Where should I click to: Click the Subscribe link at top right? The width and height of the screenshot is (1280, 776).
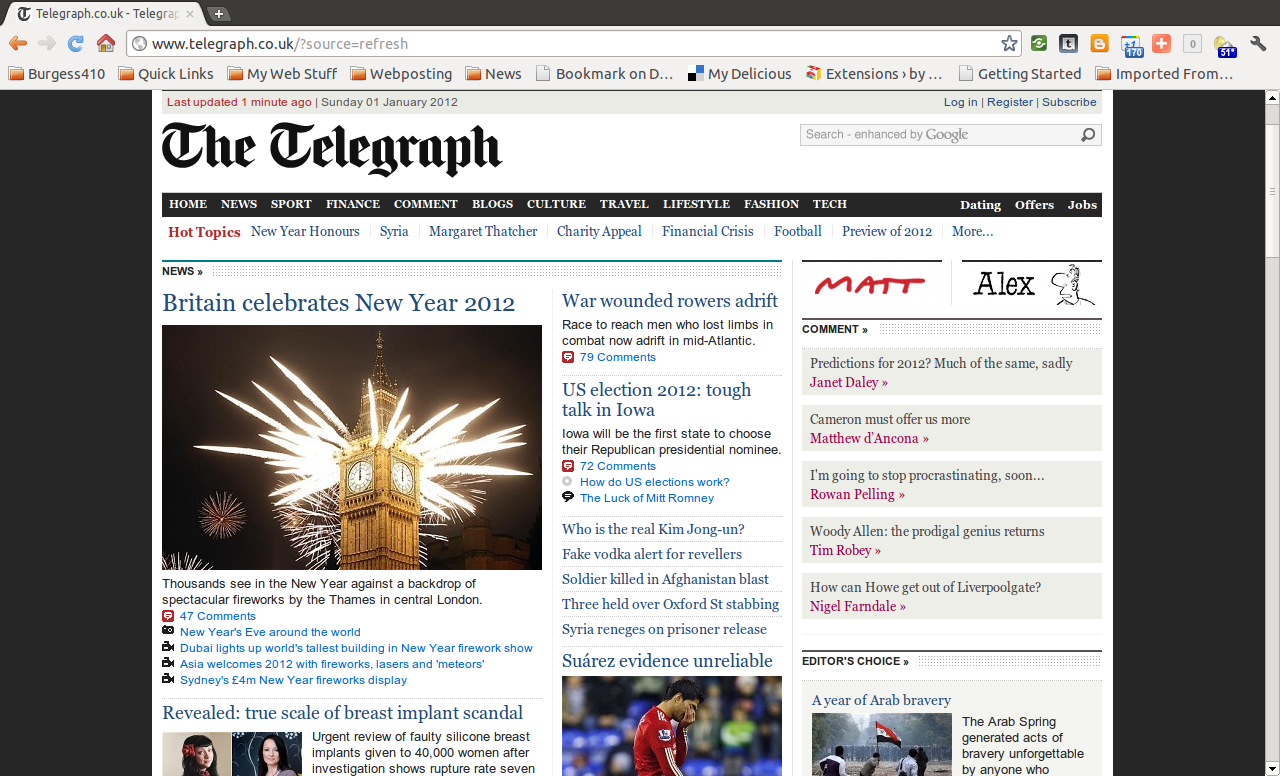1069,102
